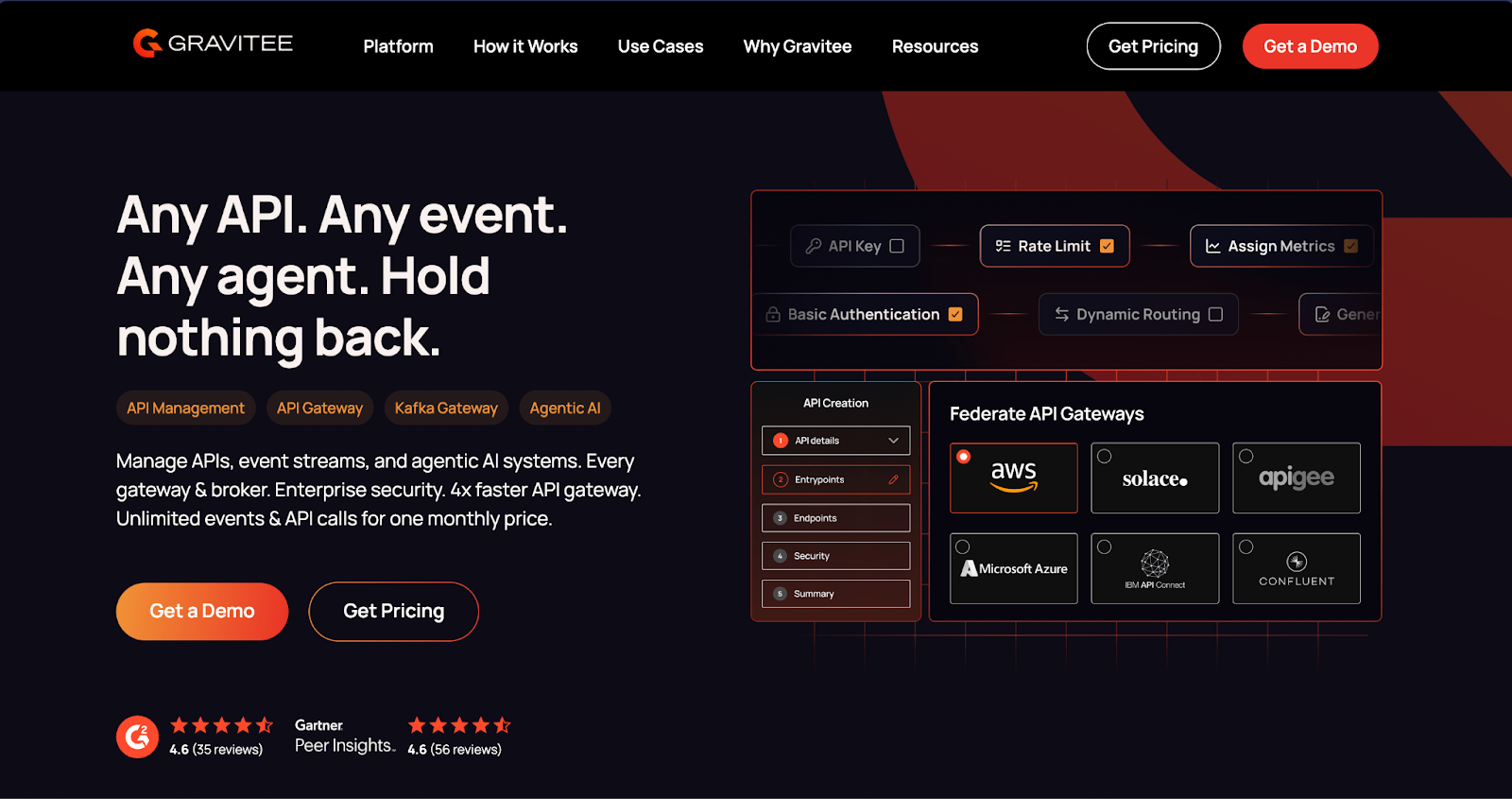The width and height of the screenshot is (1512, 799).
Task: Open the Resources menu
Action: (935, 46)
